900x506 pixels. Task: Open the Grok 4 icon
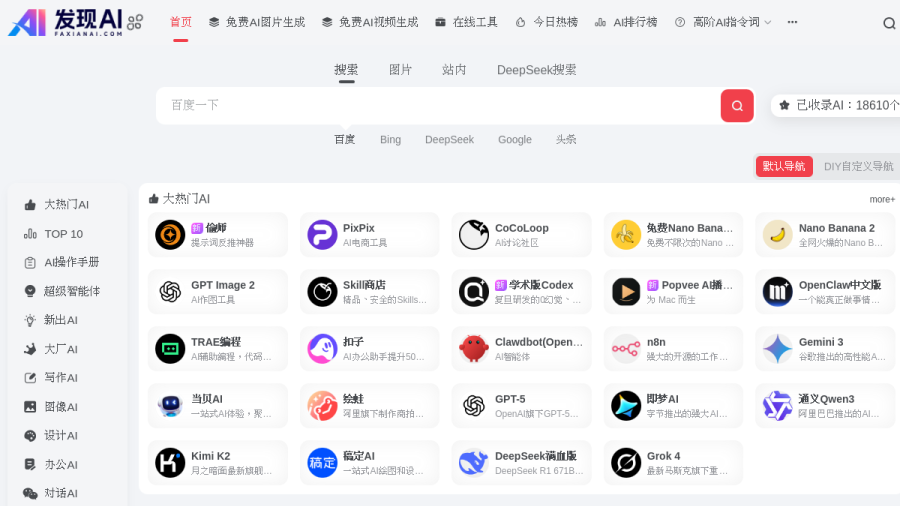(x=626, y=462)
